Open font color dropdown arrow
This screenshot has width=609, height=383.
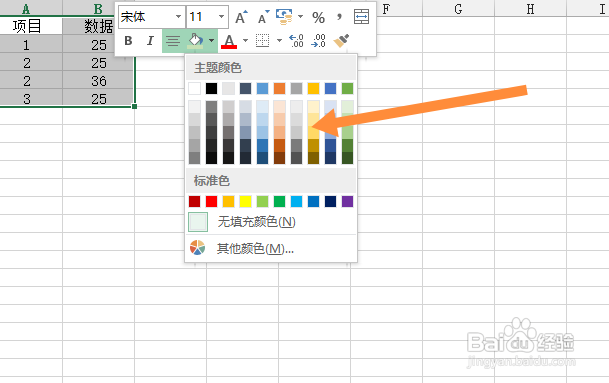(245, 40)
